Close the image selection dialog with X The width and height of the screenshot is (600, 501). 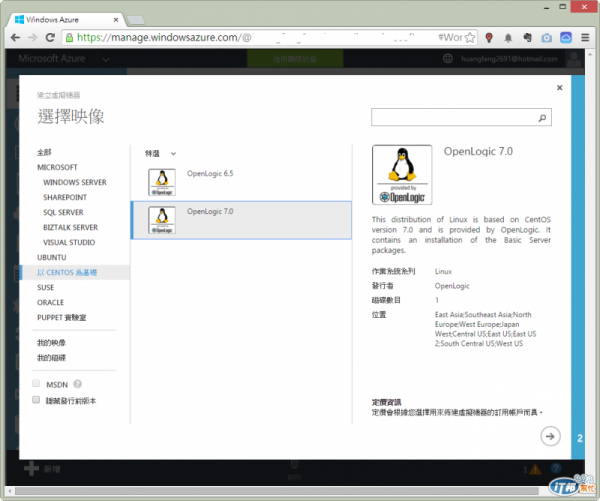tap(559, 88)
